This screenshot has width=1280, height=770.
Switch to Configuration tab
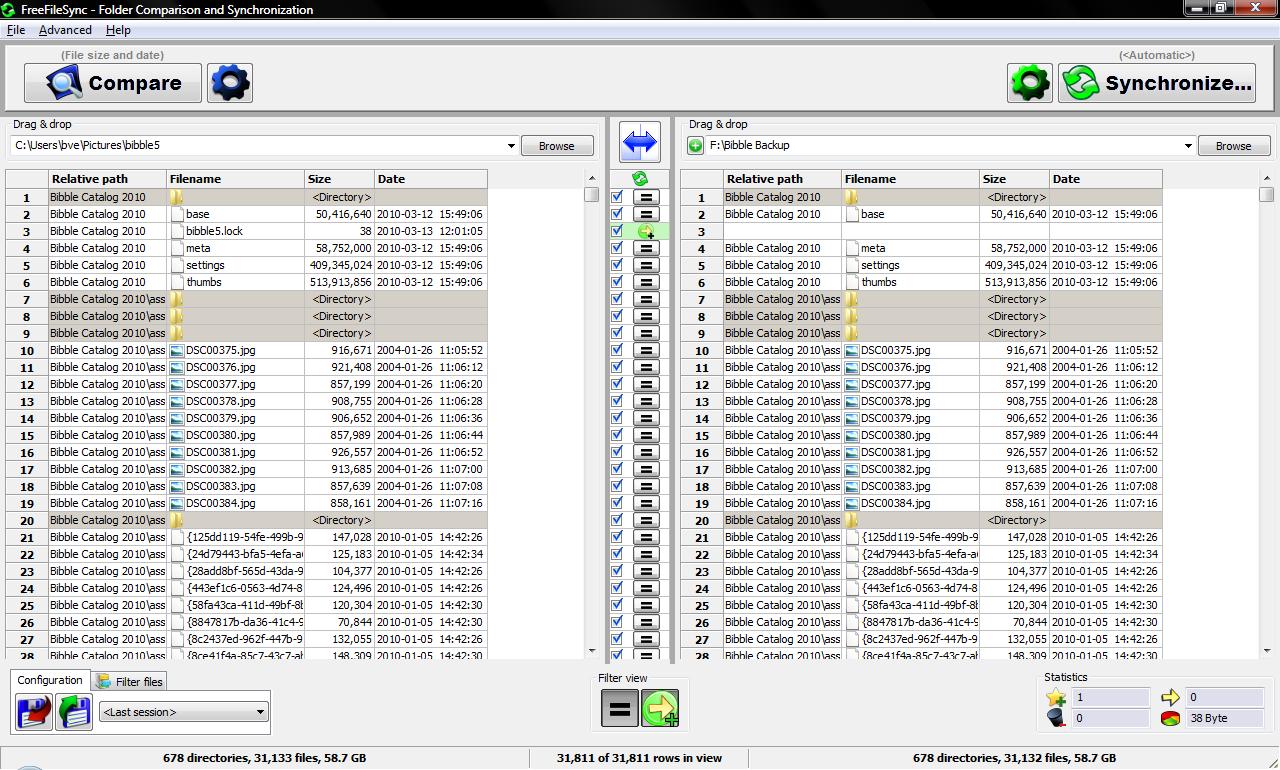pyautogui.click(x=50, y=680)
